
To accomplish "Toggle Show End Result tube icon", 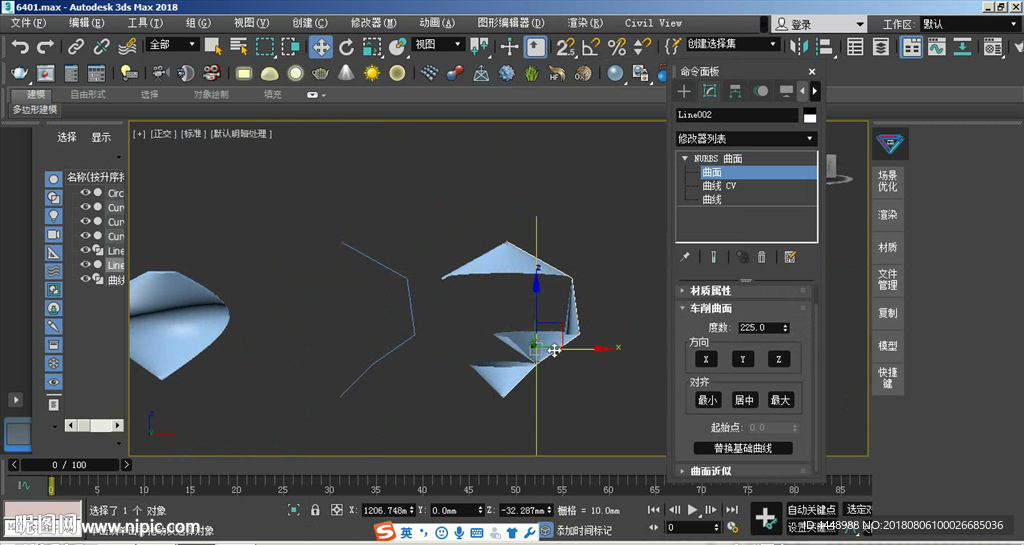I will click(713, 257).
